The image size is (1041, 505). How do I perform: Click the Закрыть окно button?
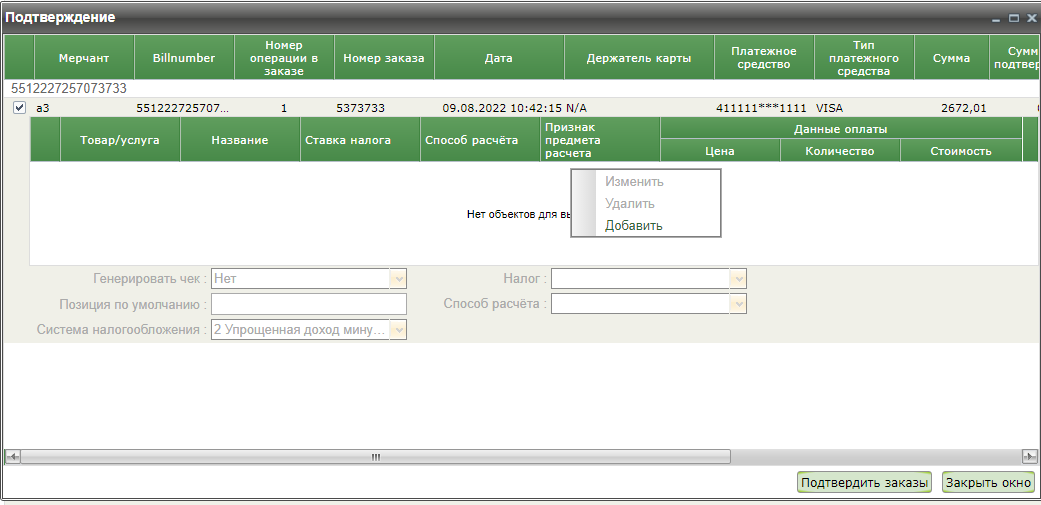click(x=988, y=483)
